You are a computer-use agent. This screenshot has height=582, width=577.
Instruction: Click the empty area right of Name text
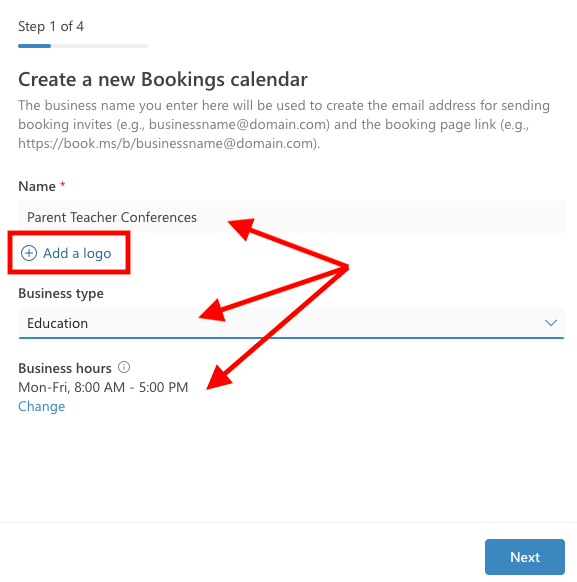pyautogui.click(x=380, y=217)
